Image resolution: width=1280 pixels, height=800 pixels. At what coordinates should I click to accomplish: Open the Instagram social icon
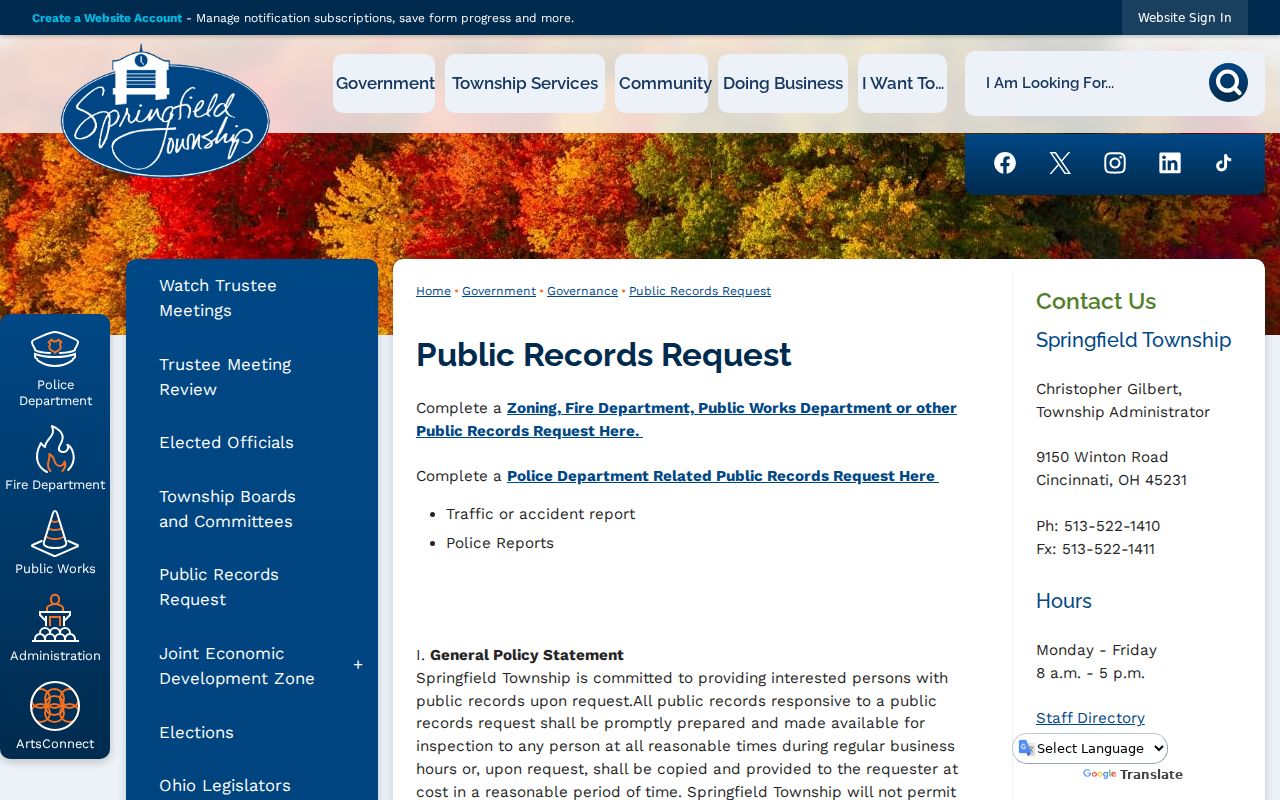tap(1115, 163)
